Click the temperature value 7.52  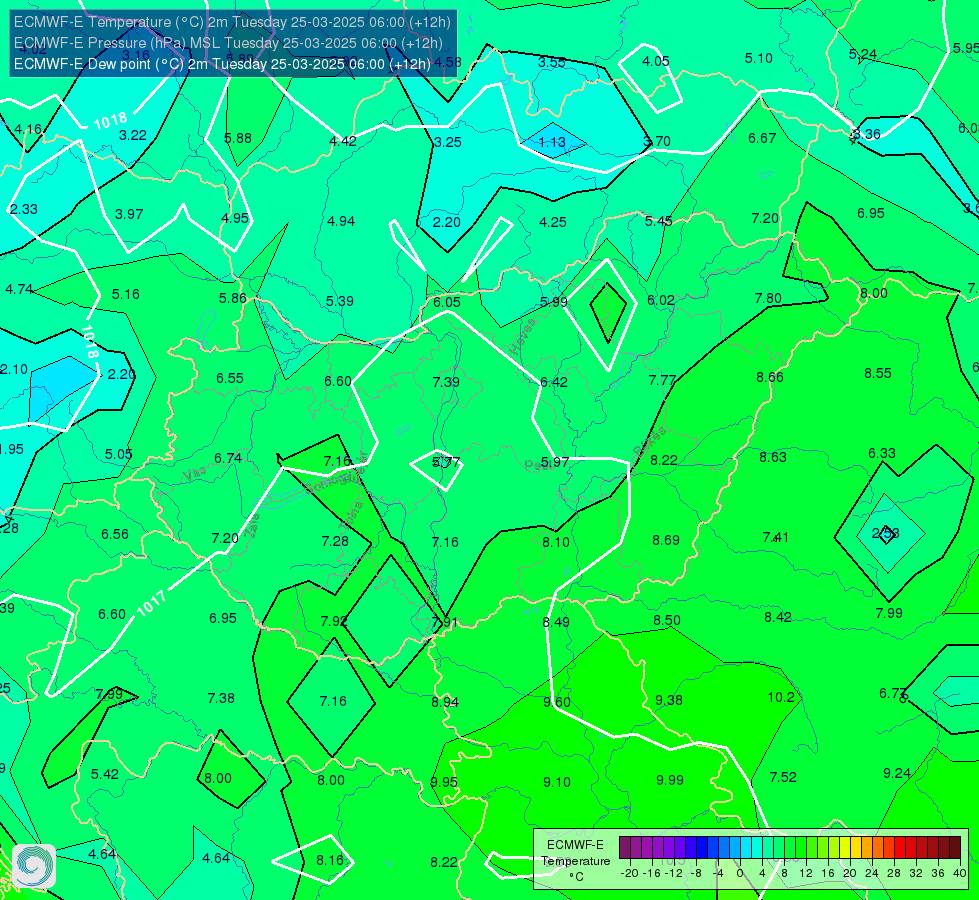coord(783,778)
